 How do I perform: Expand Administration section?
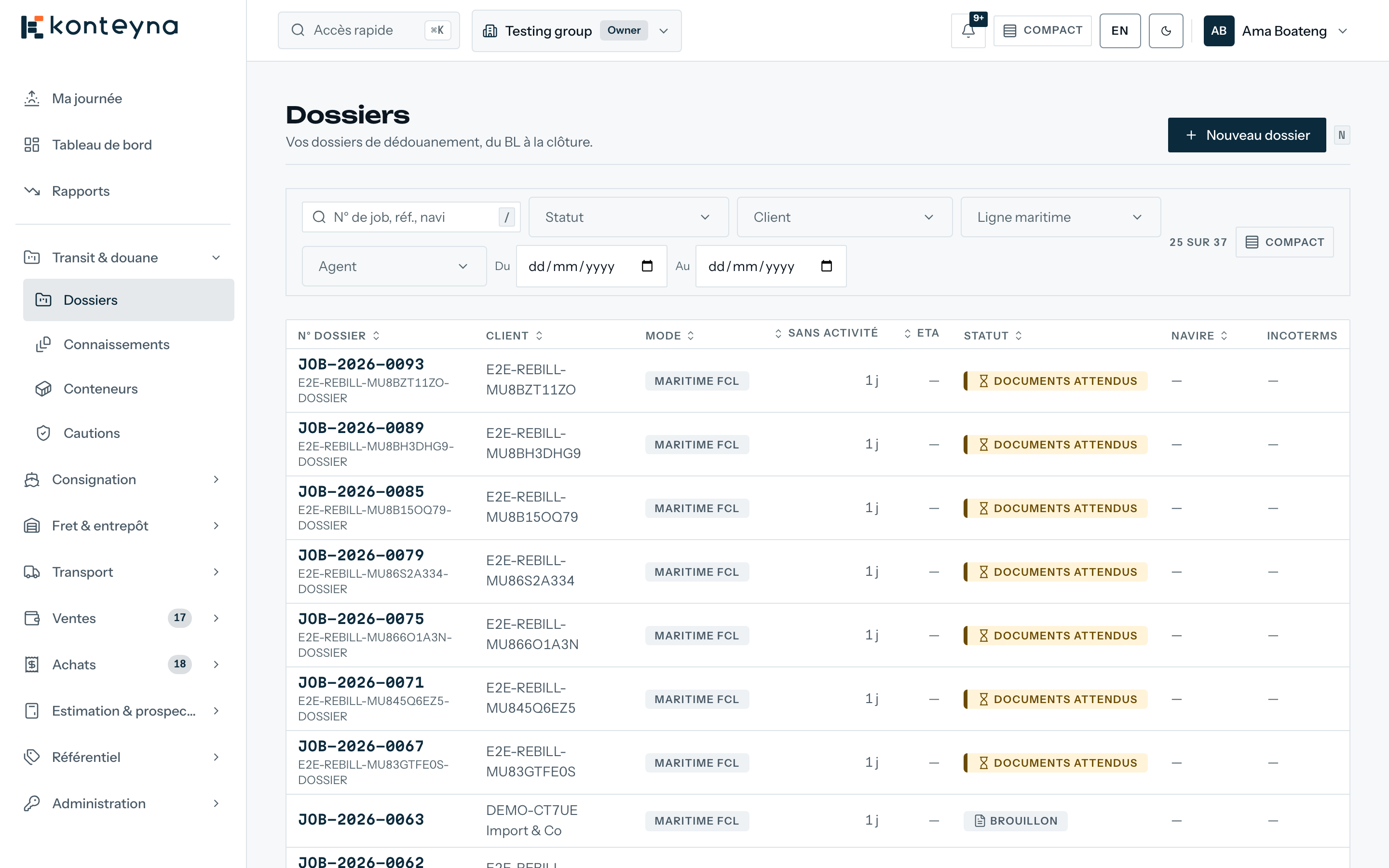pos(216,803)
